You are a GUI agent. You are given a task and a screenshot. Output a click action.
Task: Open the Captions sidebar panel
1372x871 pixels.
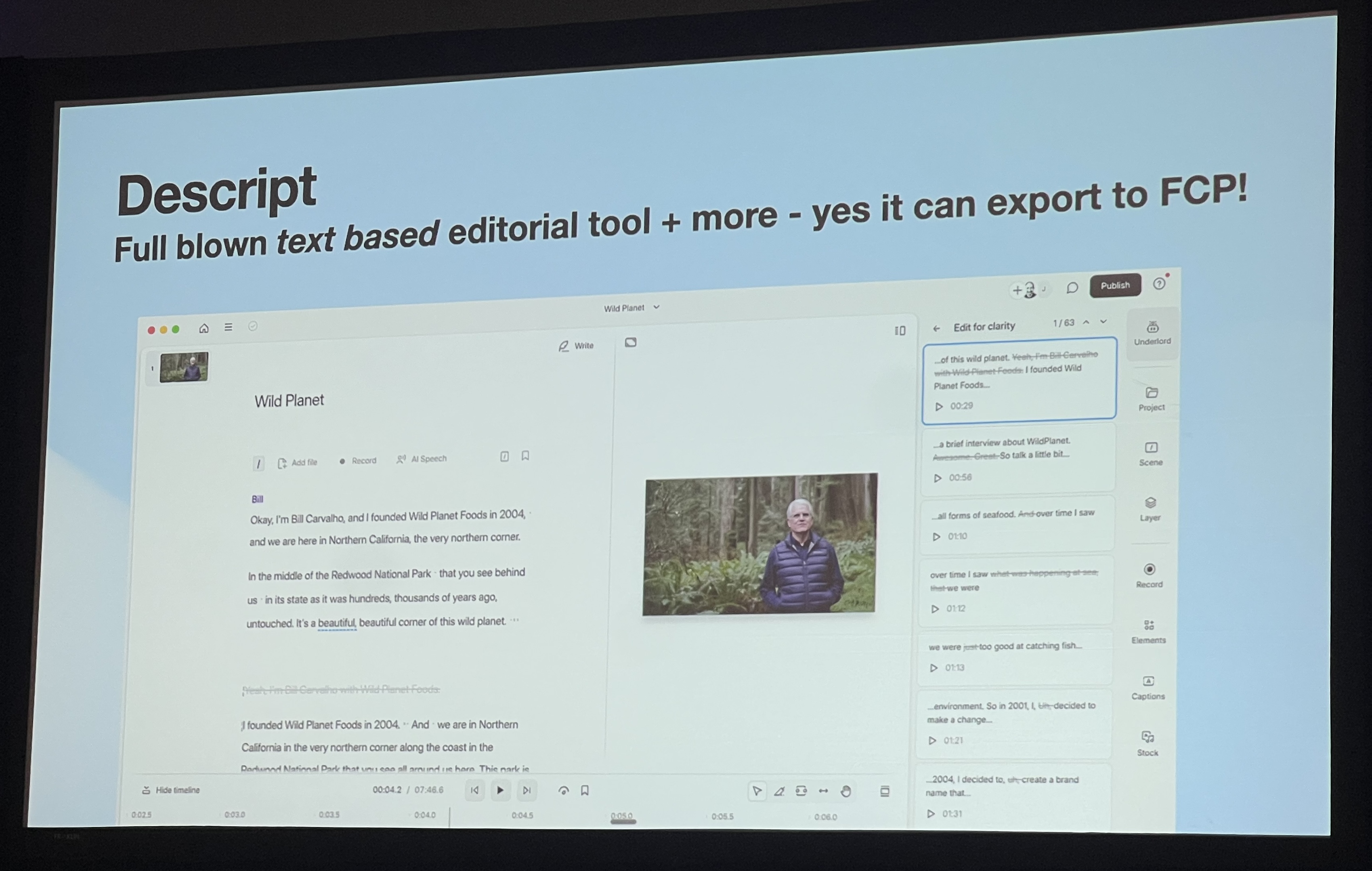(x=1148, y=687)
